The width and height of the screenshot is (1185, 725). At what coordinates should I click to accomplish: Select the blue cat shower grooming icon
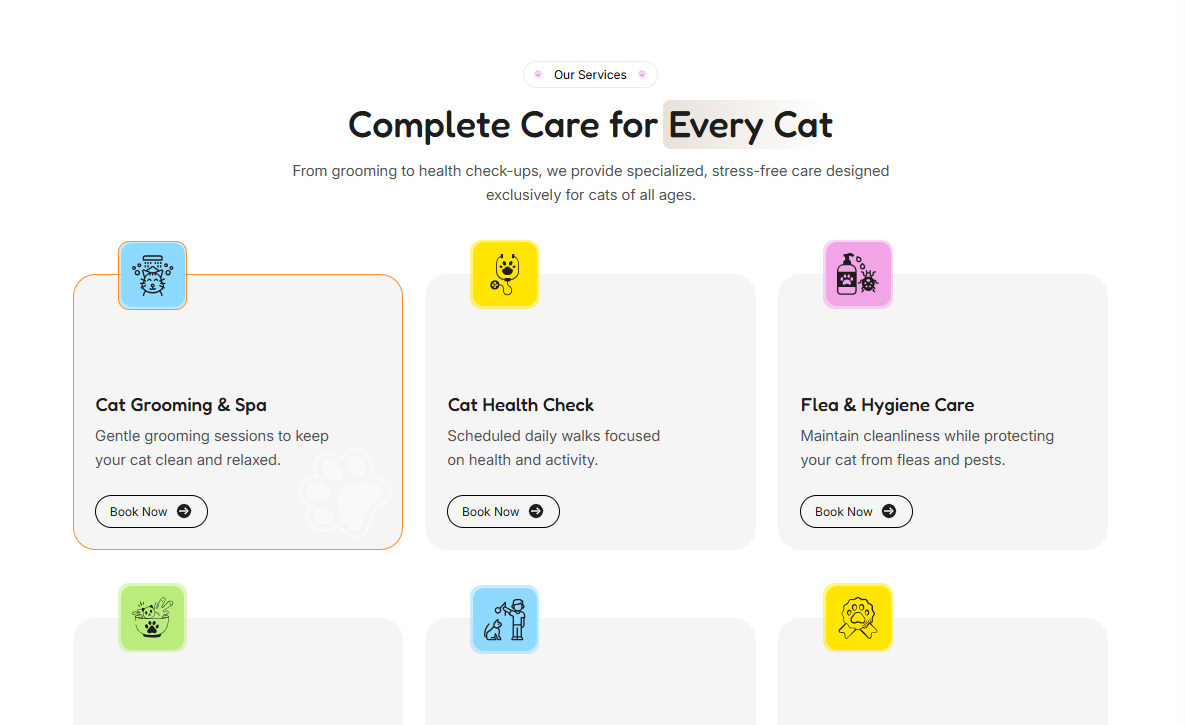pos(152,275)
